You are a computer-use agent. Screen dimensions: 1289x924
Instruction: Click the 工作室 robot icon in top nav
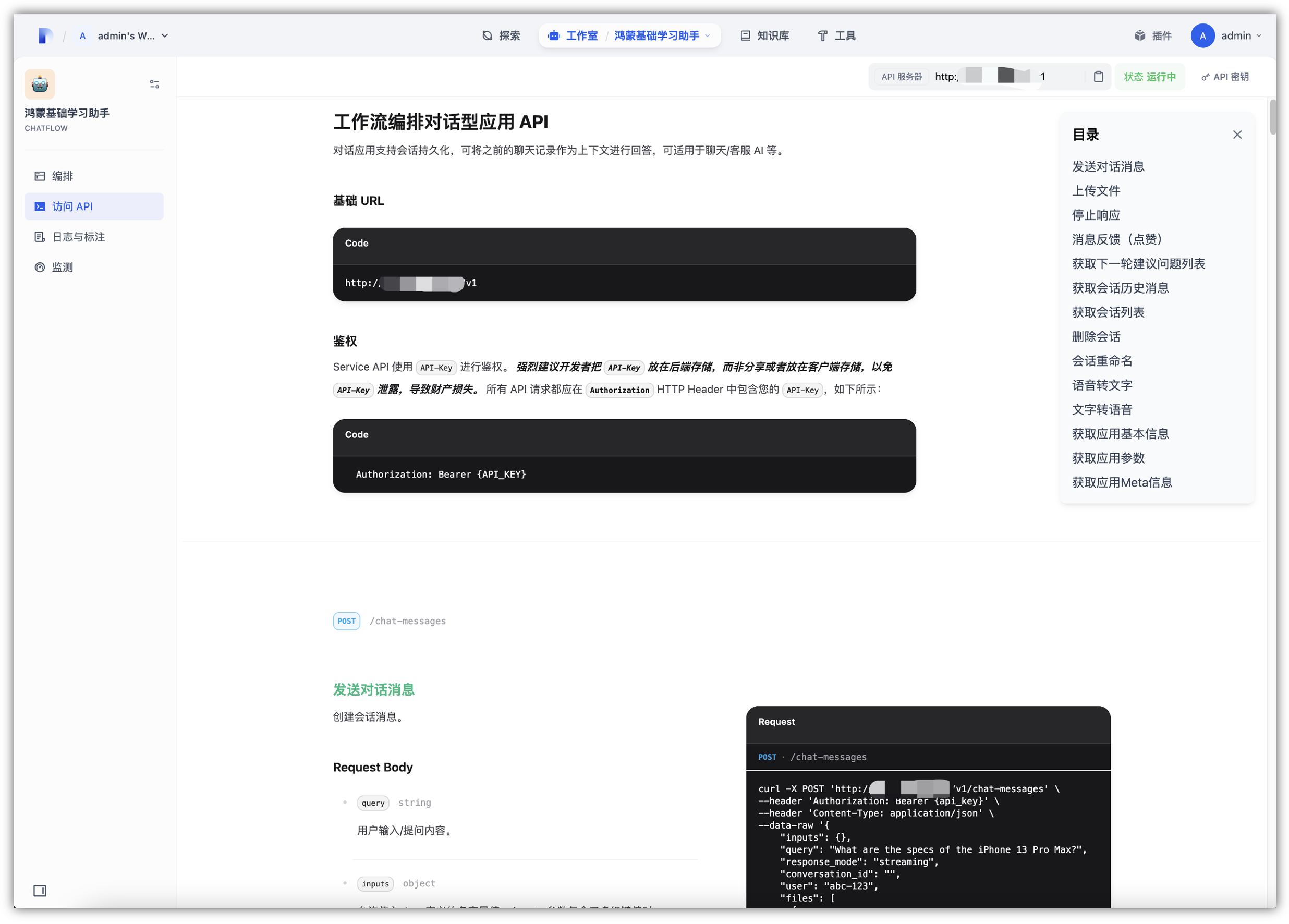(x=554, y=36)
